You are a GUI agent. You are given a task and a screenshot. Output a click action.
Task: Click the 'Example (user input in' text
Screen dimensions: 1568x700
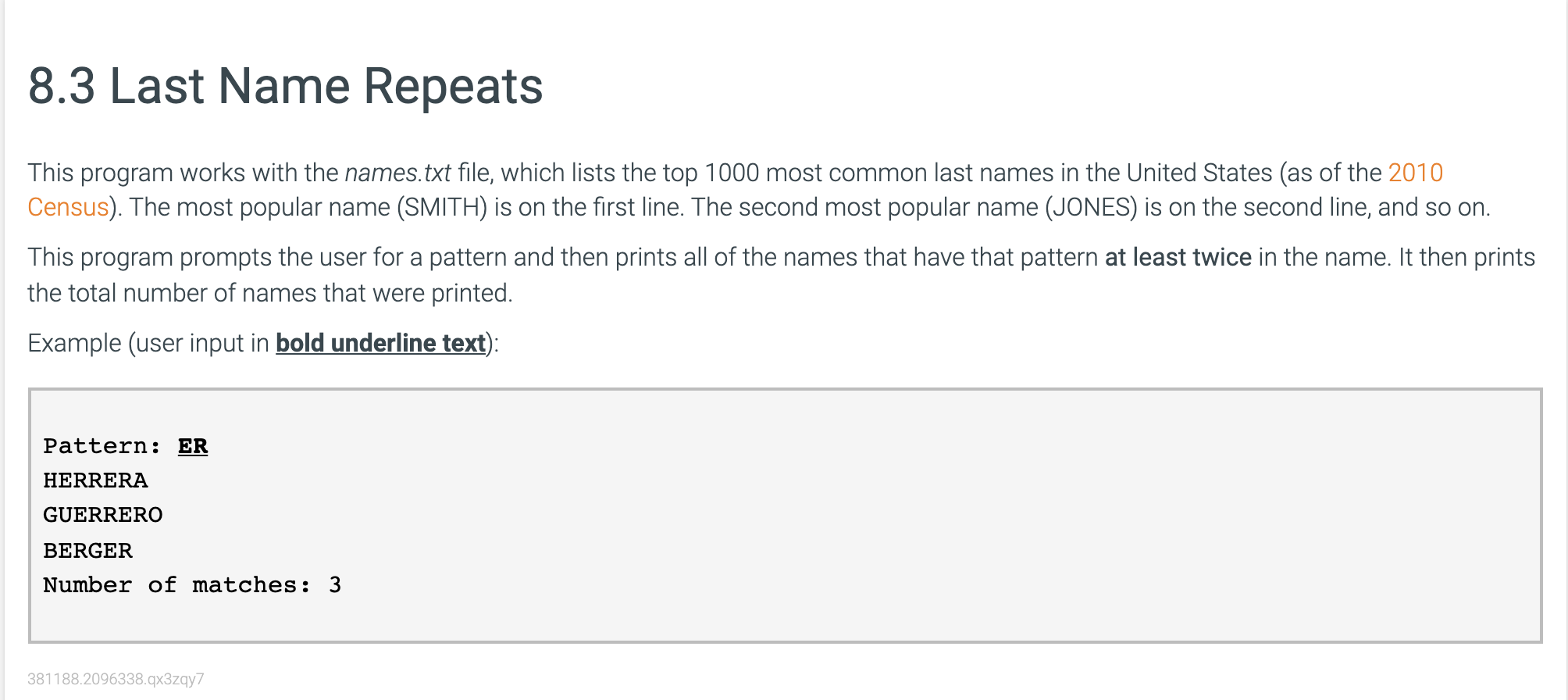click(x=148, y=344)
